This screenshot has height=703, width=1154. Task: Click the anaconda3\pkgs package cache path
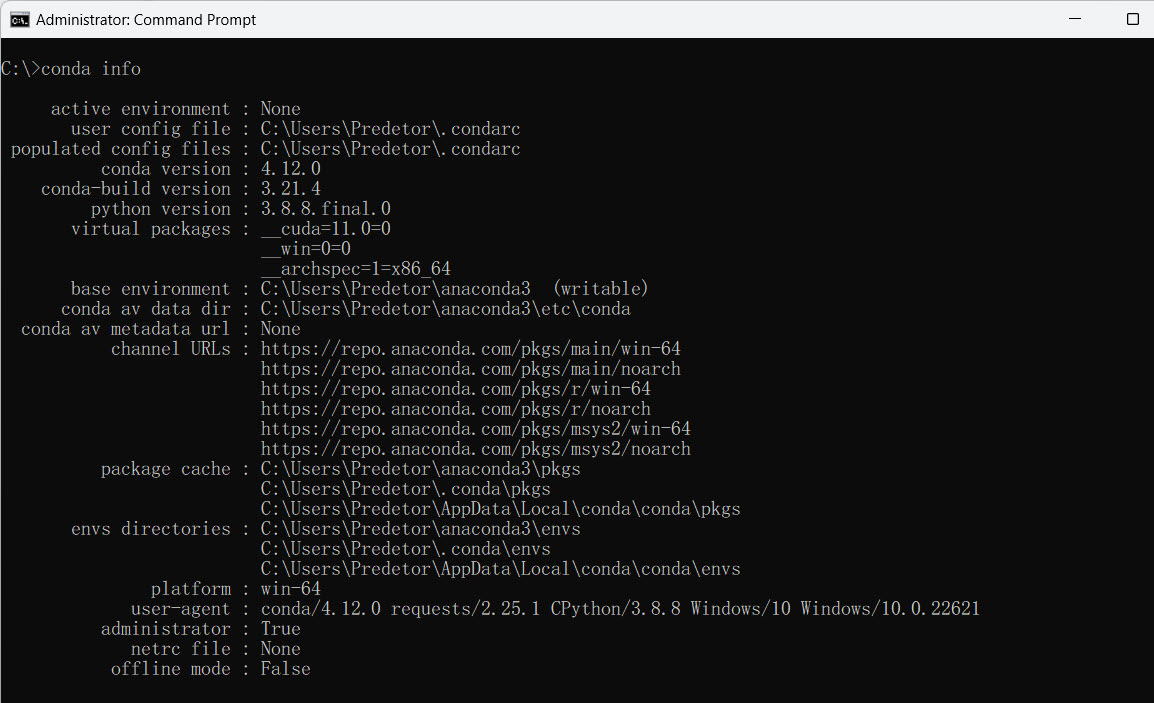420,469
